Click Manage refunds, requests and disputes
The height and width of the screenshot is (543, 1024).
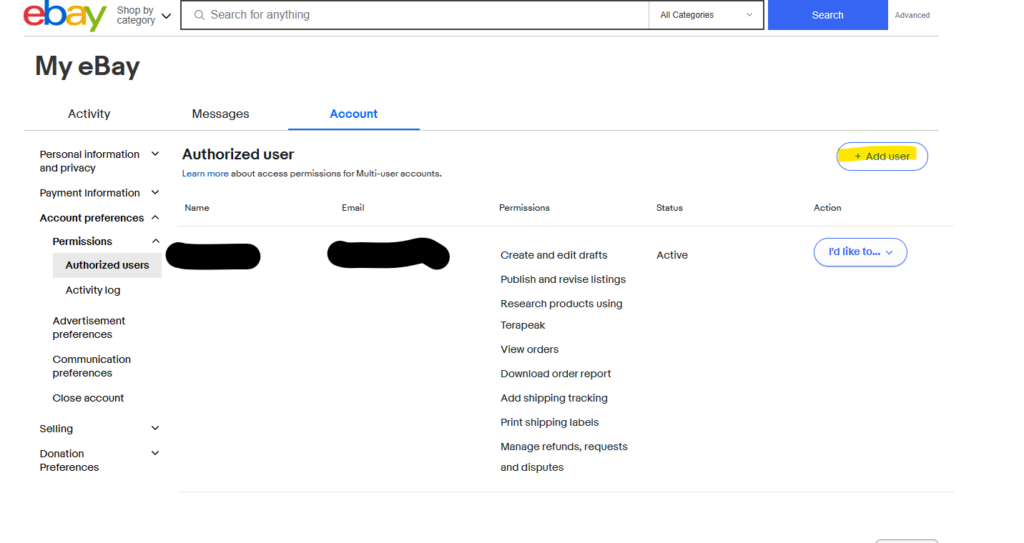pos(564,457)
